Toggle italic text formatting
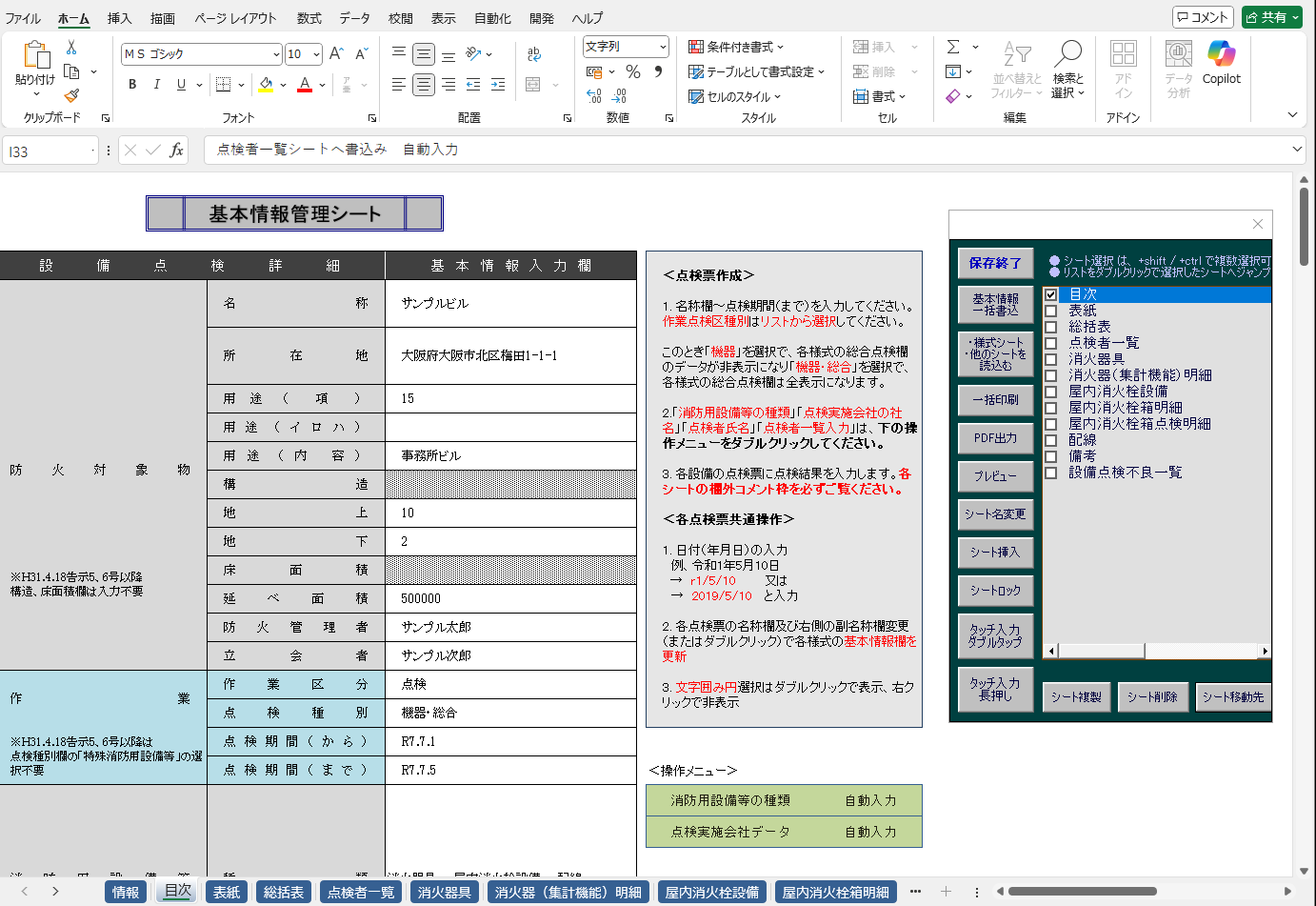The width and height of the screenshot is (1316, 906). [x=157, y=85]
